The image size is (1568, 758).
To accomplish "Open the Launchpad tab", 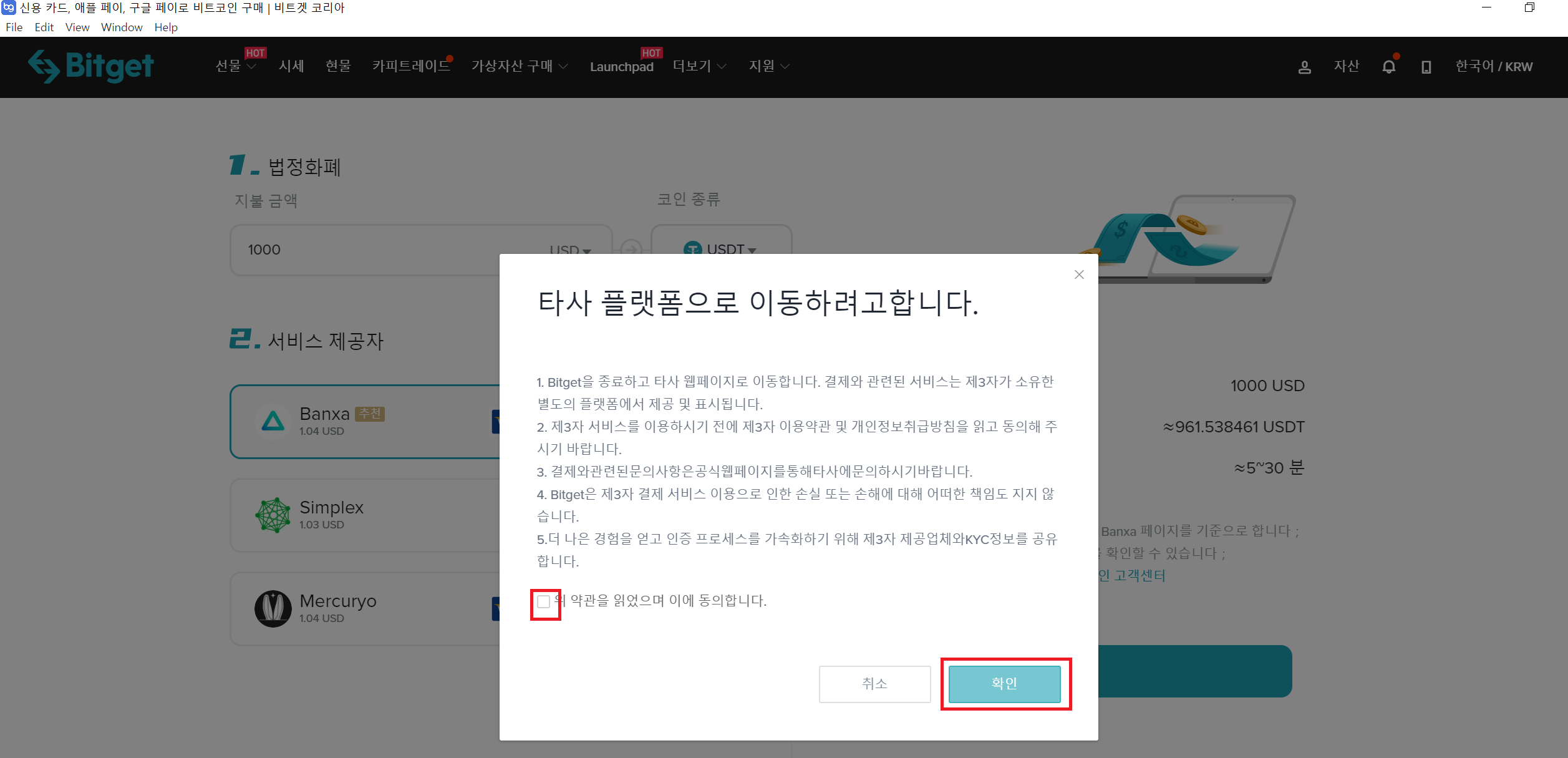I will point(621,67).
